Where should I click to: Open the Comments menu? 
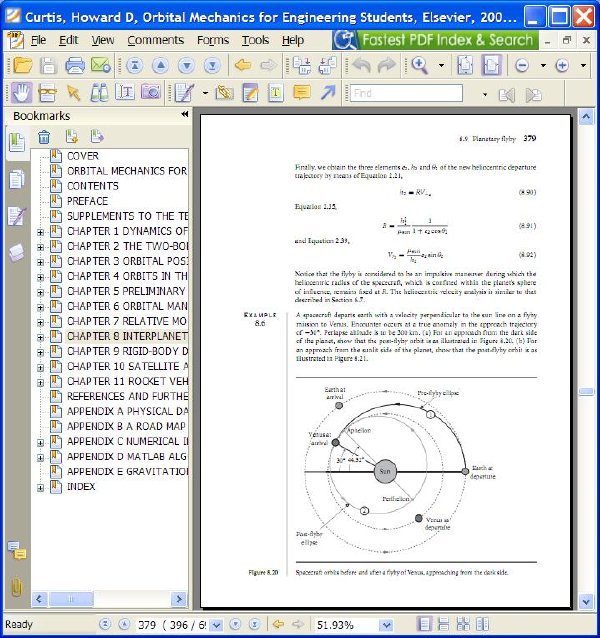(155, 40)
